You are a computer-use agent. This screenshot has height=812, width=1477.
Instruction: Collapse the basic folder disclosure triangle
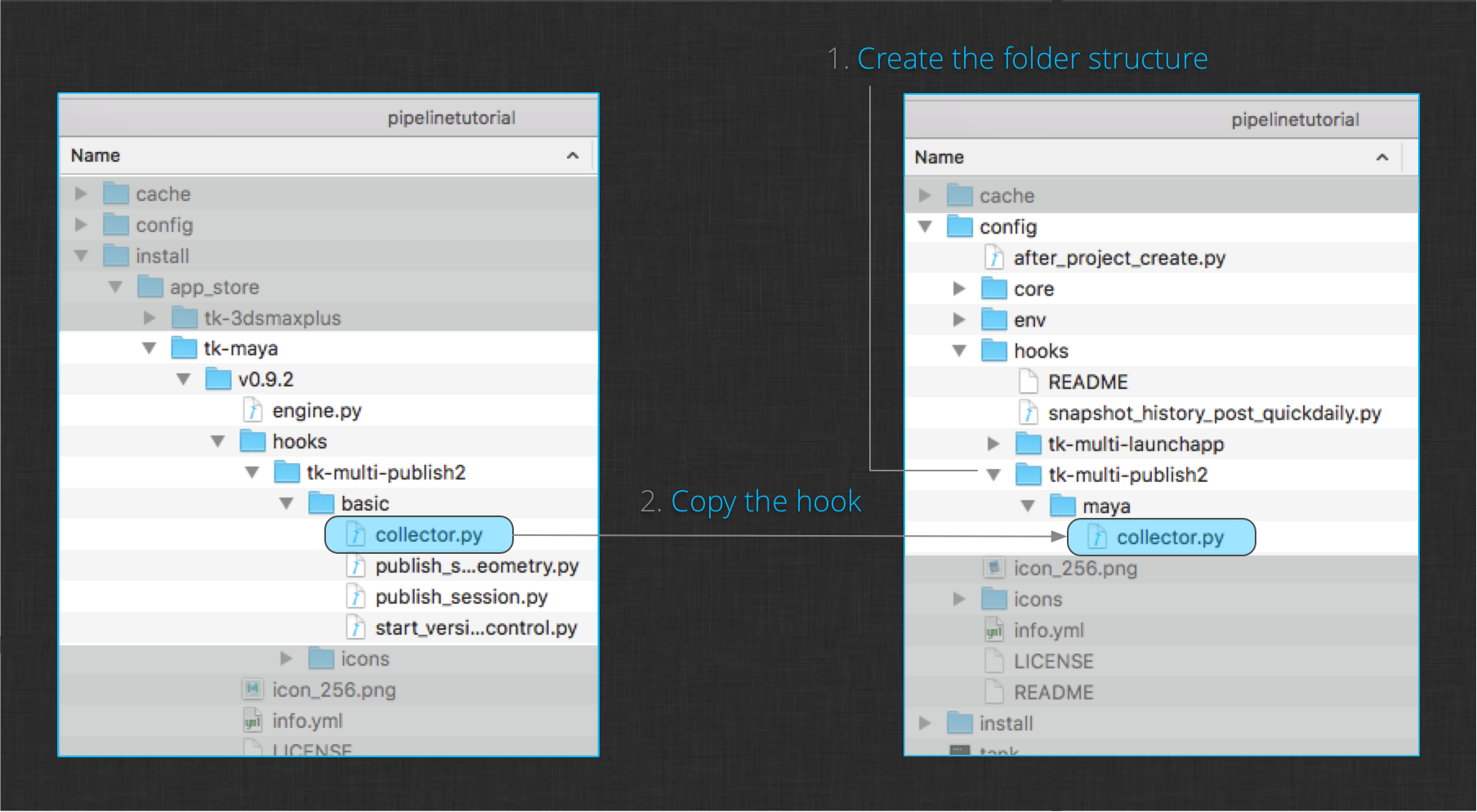[x=287, y=503]
